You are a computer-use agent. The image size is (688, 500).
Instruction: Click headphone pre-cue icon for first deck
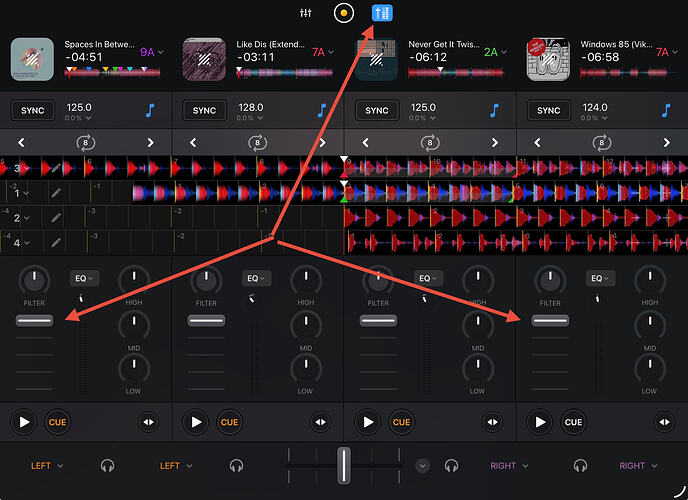point(107,465)
